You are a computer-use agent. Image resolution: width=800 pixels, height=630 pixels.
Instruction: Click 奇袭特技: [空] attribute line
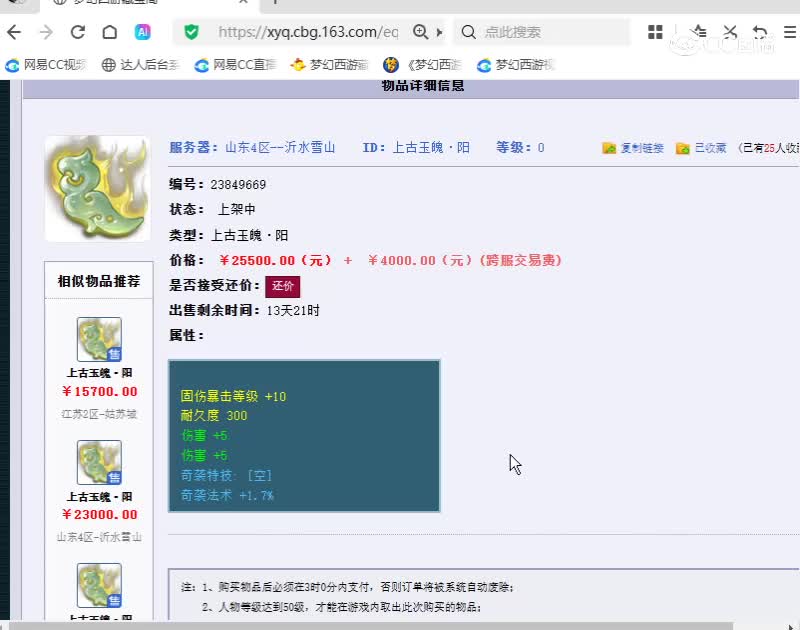(227, 475)
